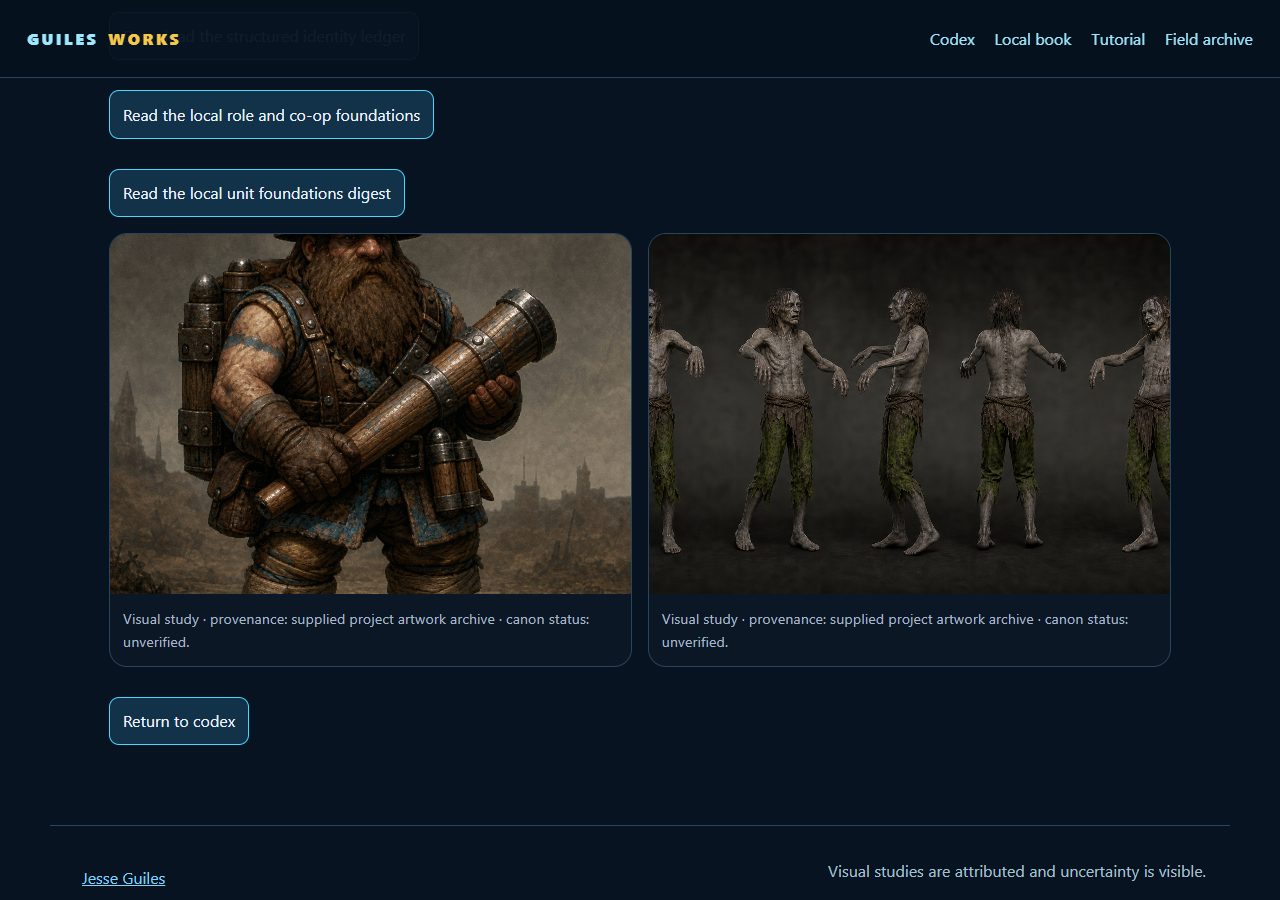Read the local unit foundations digest
The height and width of the screenshot is (900, 1280).
[257, 193]
